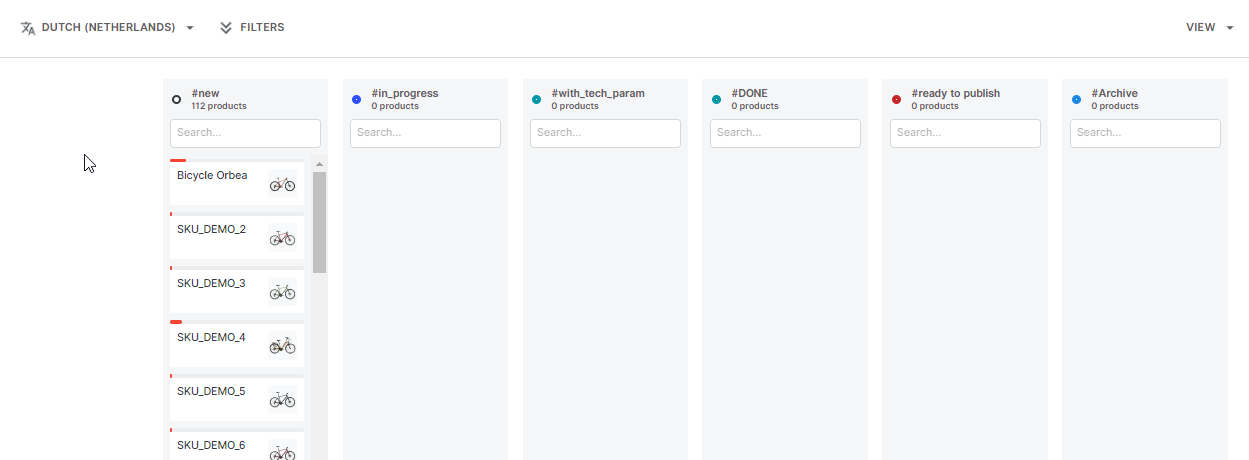This screenshot has height=460, width=1249.
Task: Click the #new column scrollbar thumb
Action: tap(319, 222)
